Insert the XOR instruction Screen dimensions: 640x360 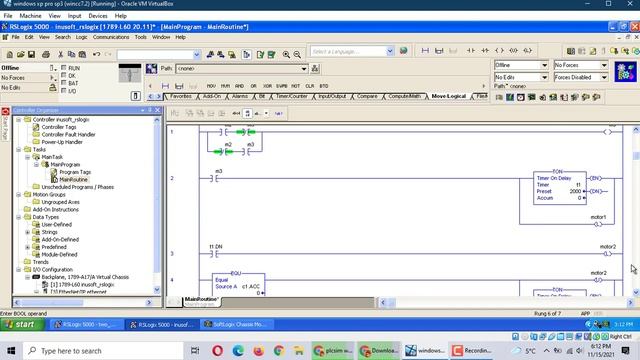pos(267,86)
